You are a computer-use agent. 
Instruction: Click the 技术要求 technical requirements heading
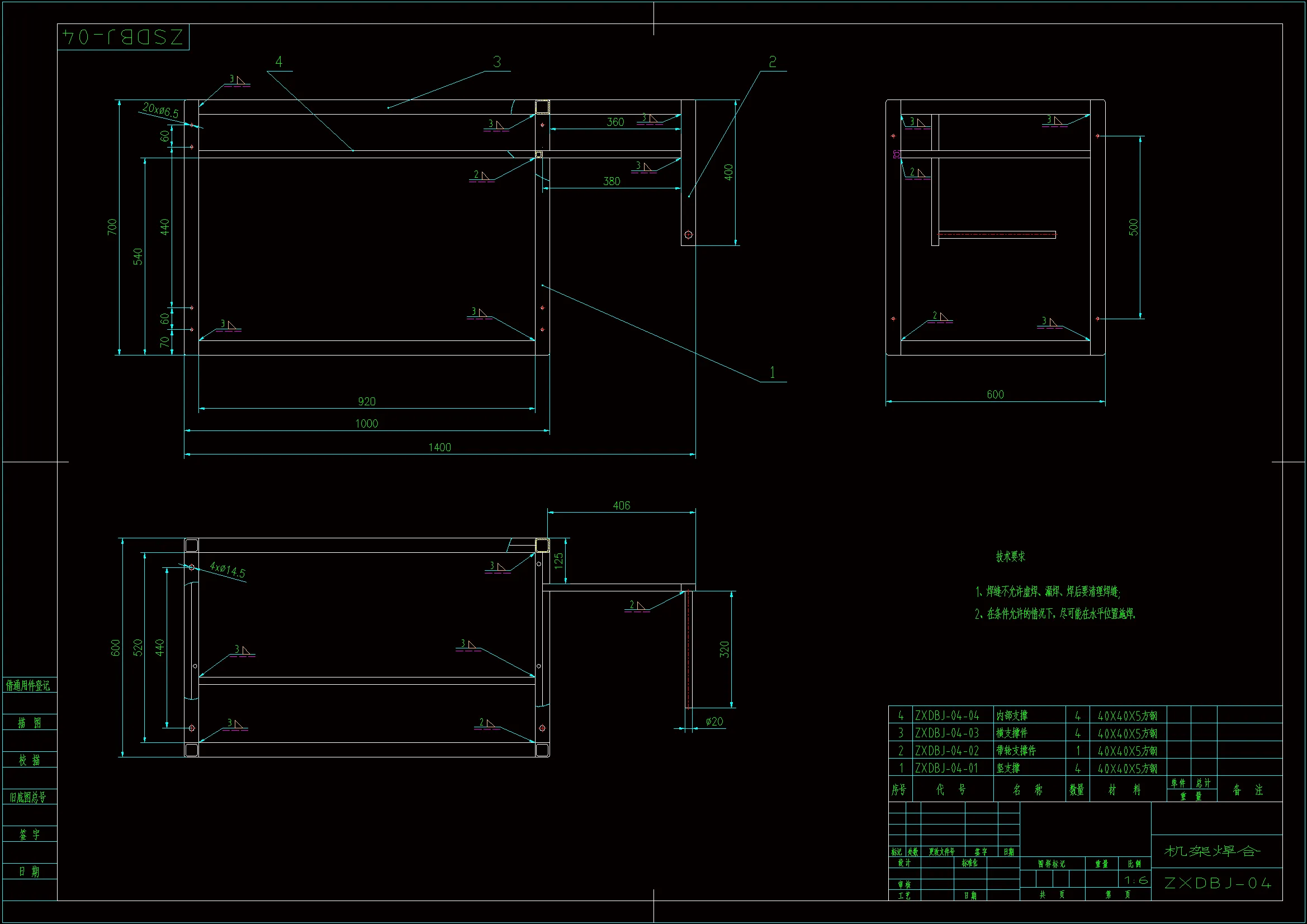point(1010,557)
